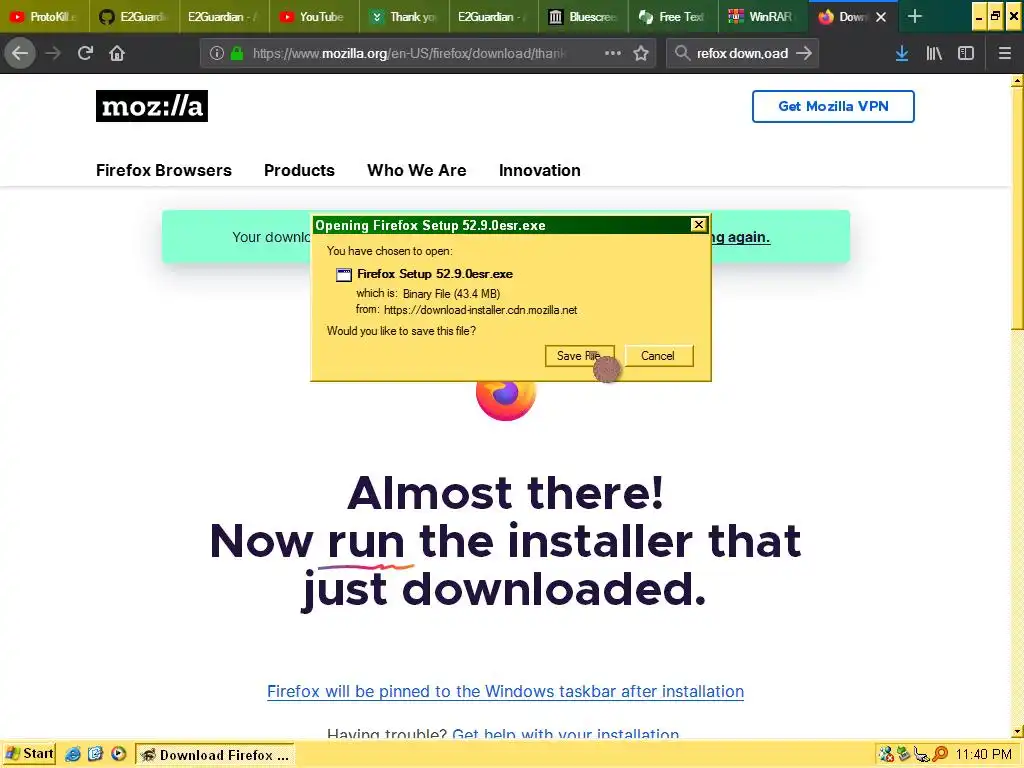Reload the current page
The image size is (1024, 768).
click(x=85, y=53)
